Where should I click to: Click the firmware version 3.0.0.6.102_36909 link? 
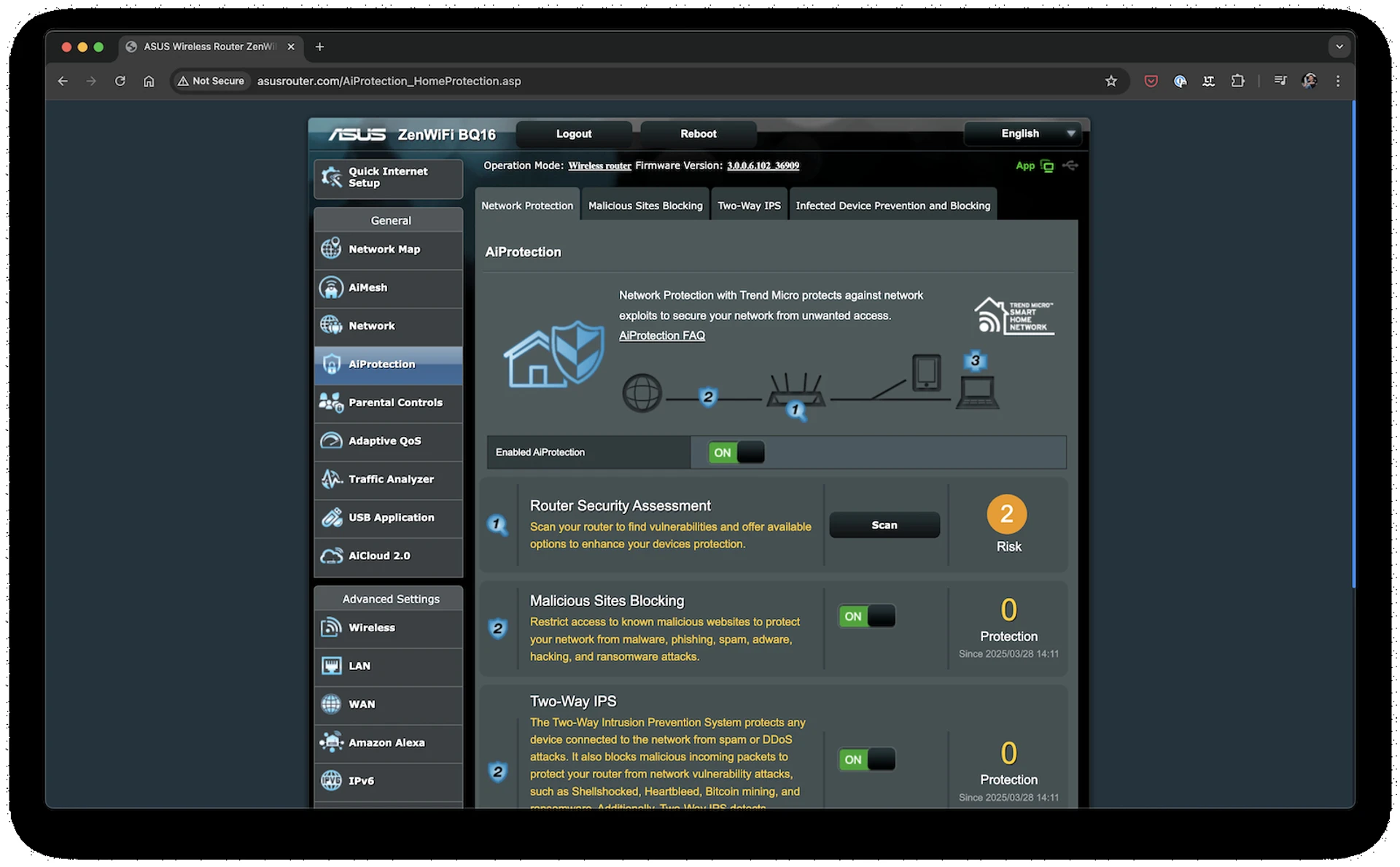pos(763,166)
